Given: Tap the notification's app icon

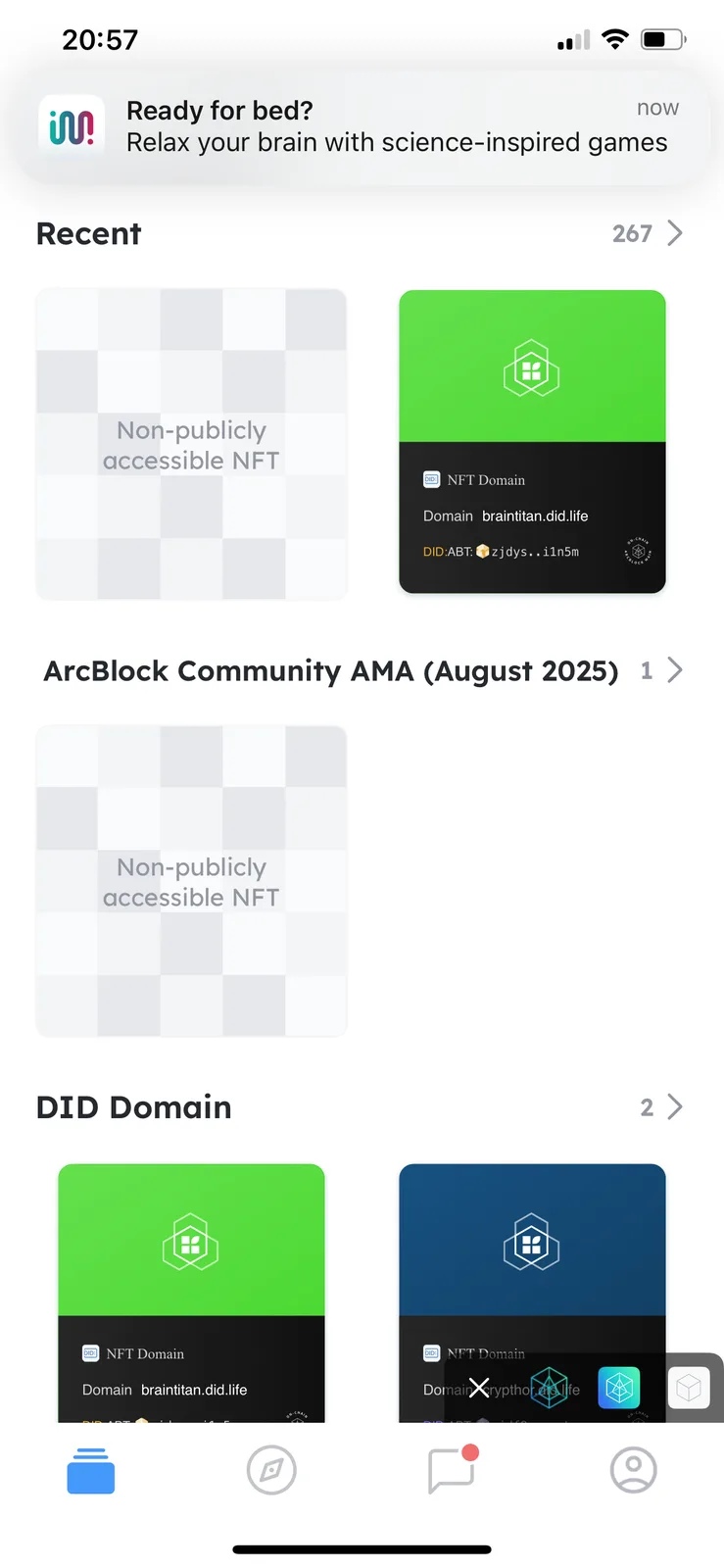Looking at the screenshot, I should click(x=72, y=127).
